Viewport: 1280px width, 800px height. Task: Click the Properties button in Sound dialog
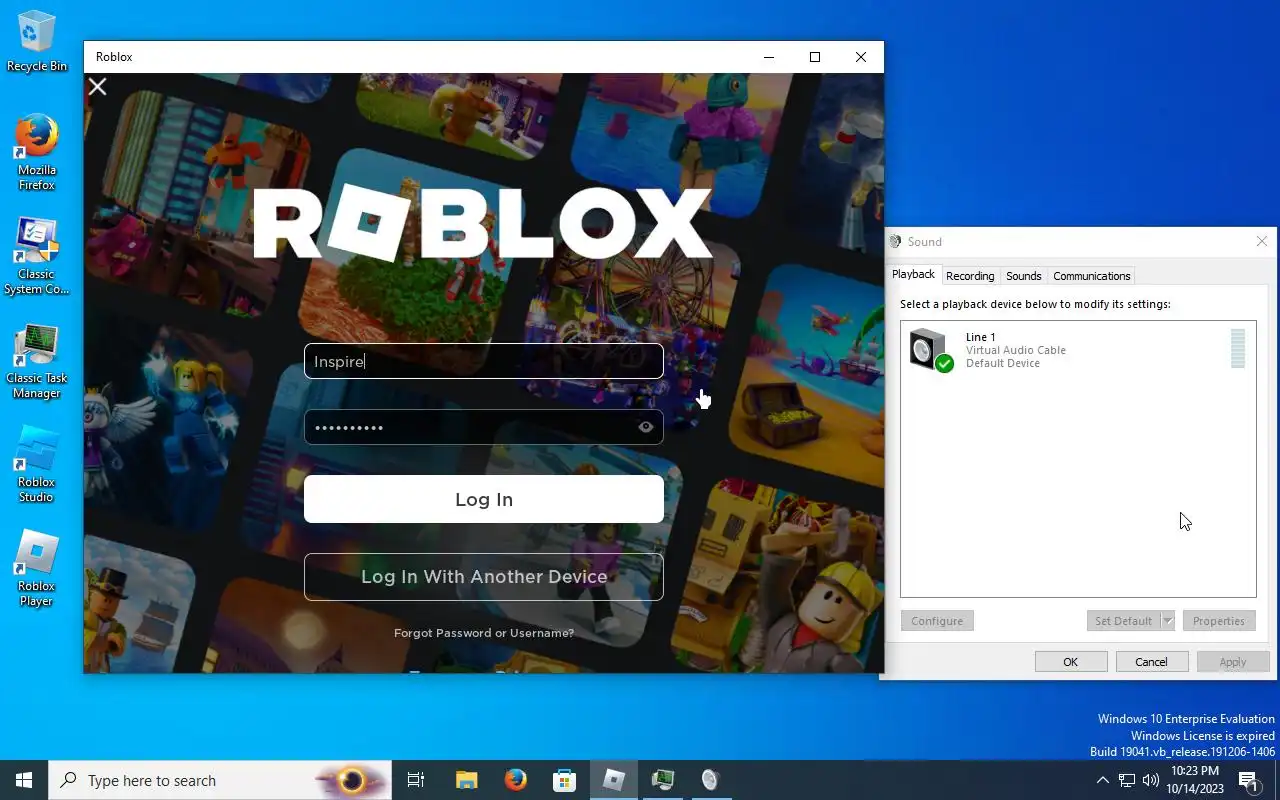point(1219,621)
